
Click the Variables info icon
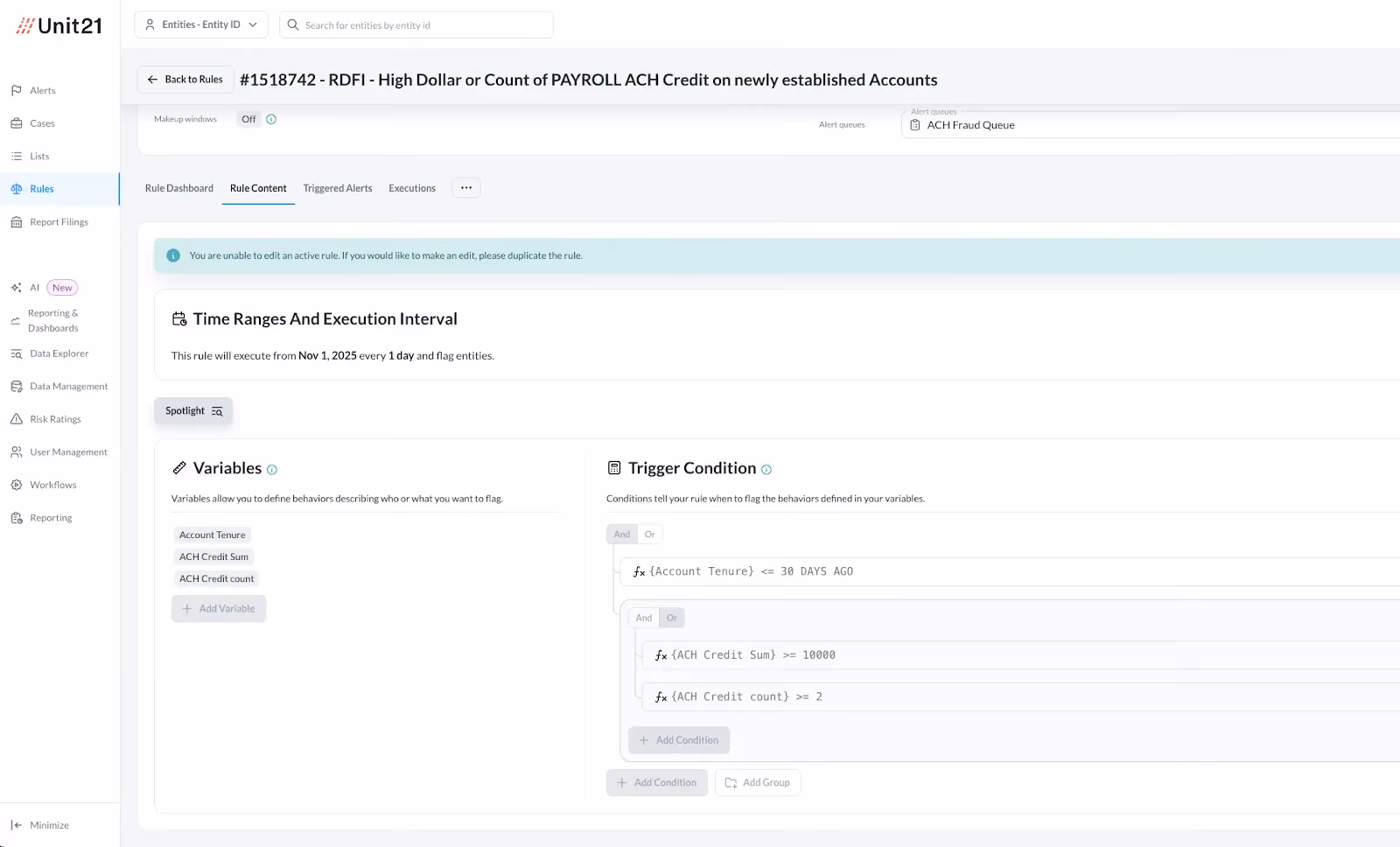272,470
